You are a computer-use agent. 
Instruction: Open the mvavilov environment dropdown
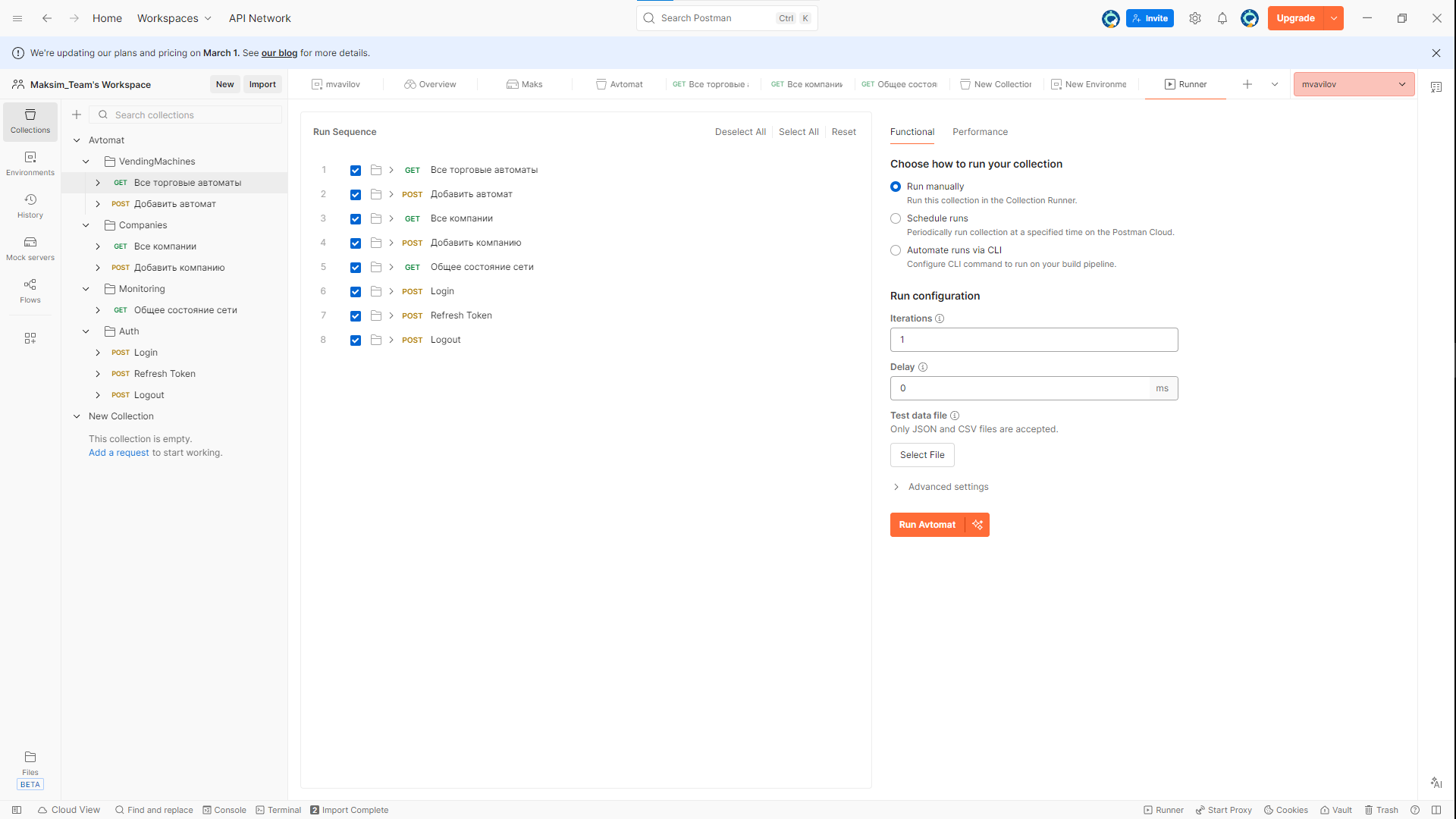tap(1354, 84)
